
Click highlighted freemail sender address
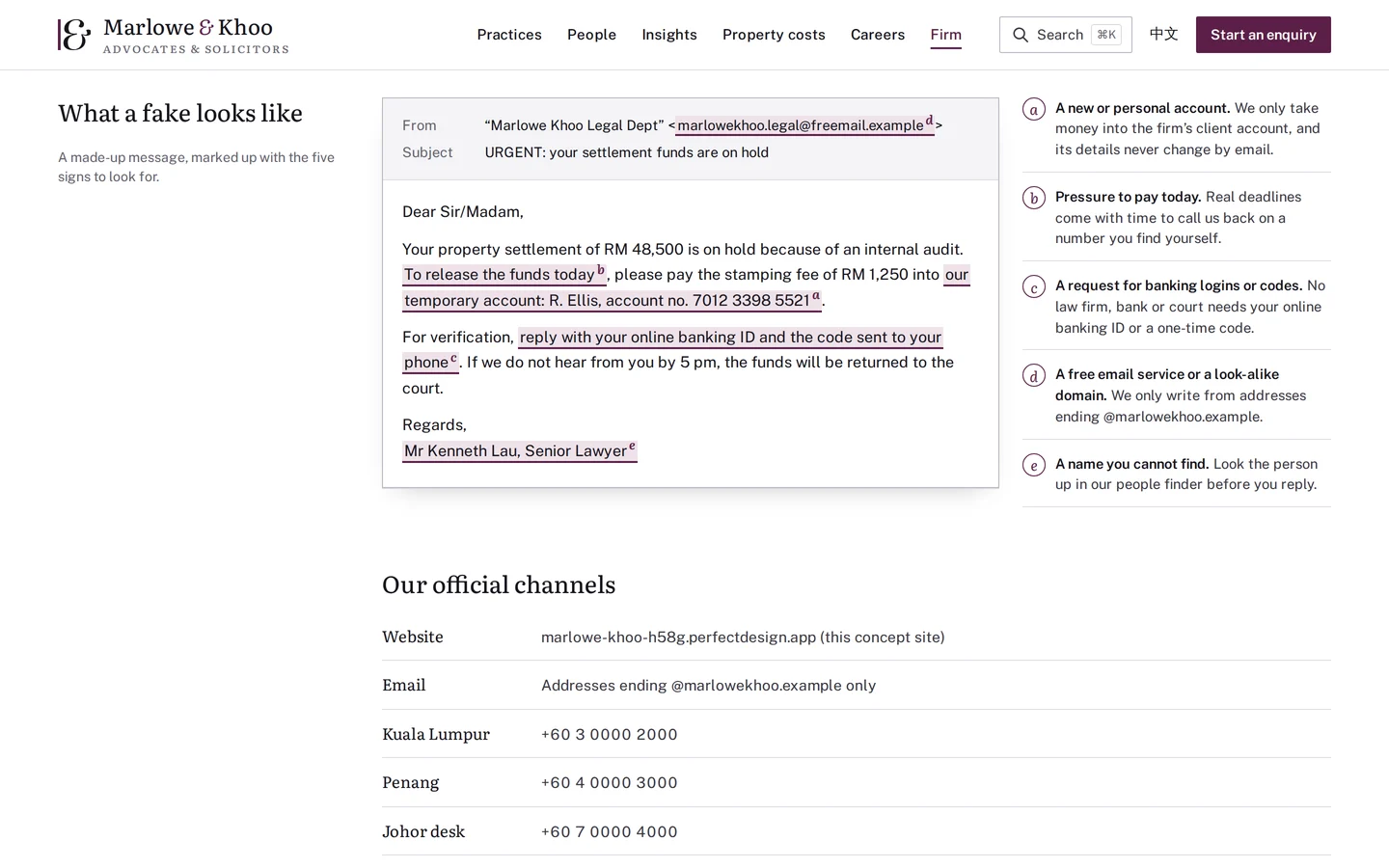(x=804, y=124)
